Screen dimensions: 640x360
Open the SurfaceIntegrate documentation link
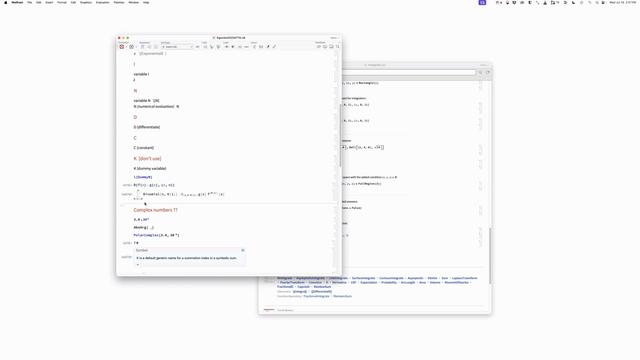coord(363,278)
